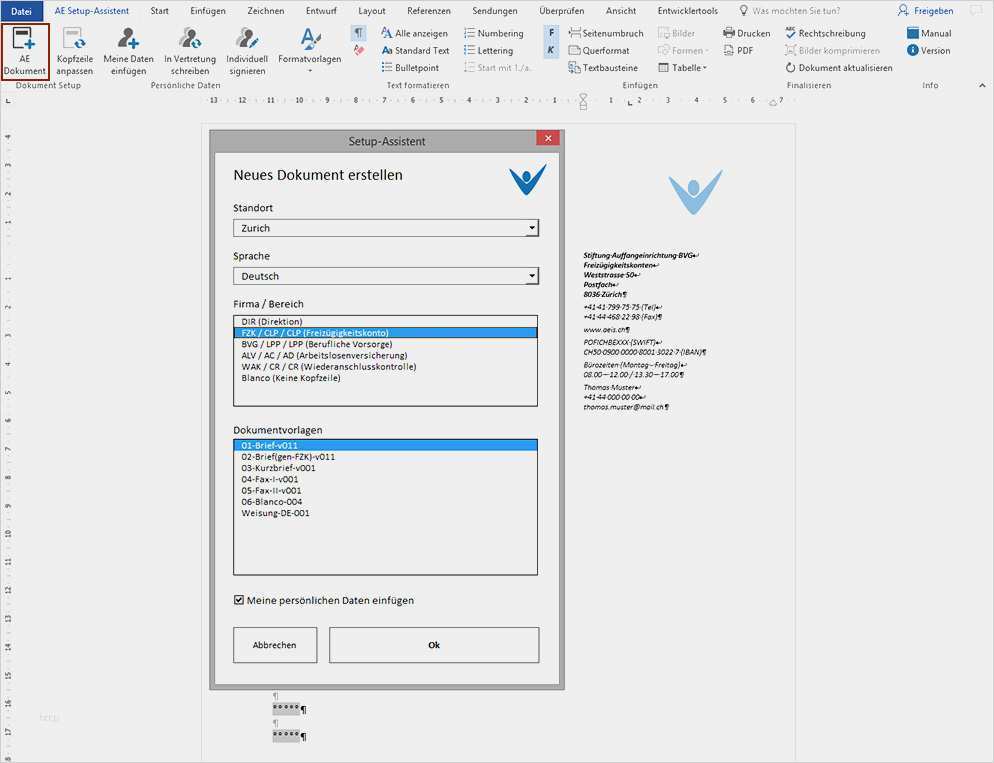Click the Was möchten Sie tun search field
The width and height of the screenshot is (994, 763).
(790, 11)
